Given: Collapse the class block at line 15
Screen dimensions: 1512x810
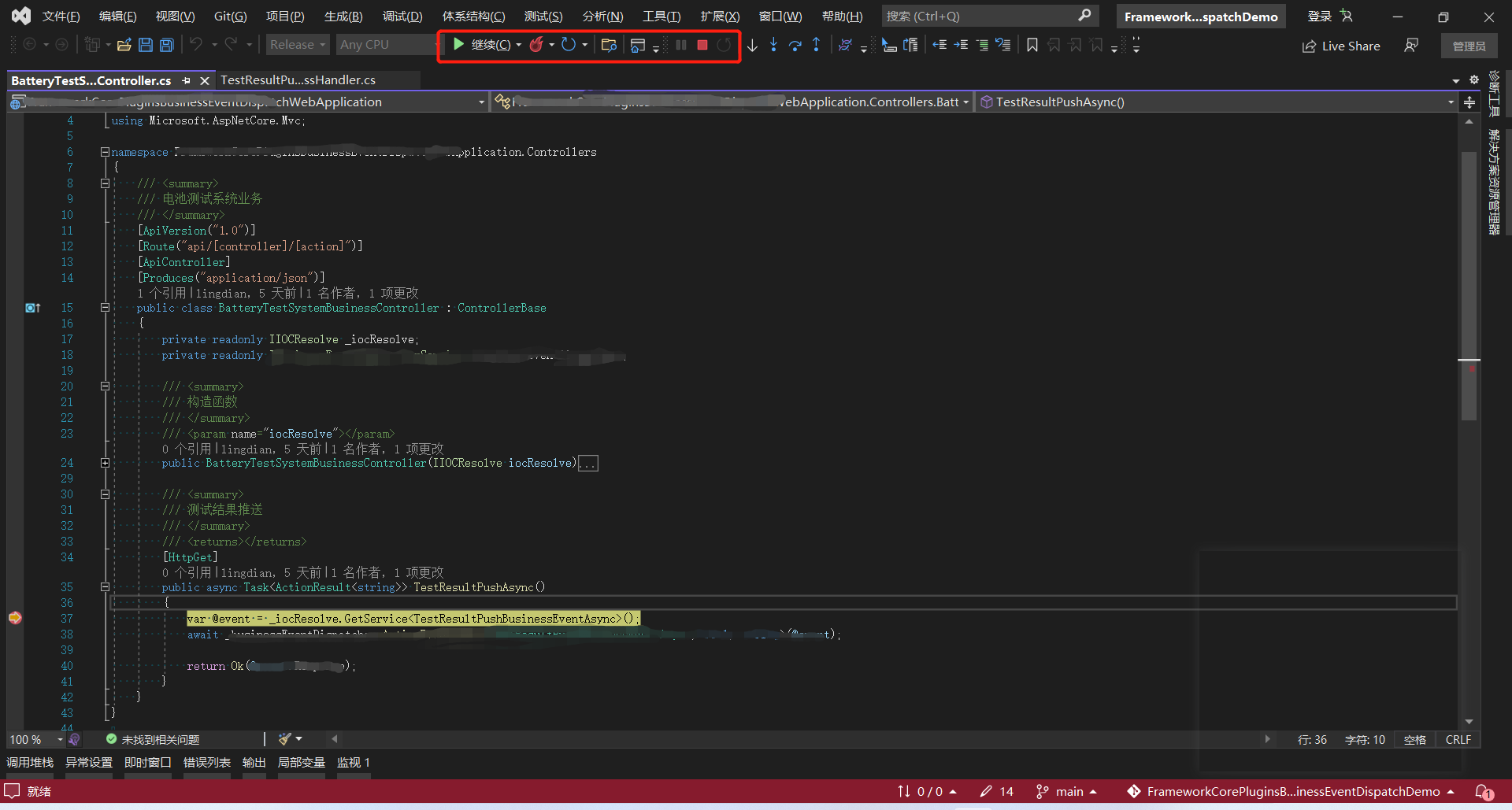Looking at the screenshot, I should 105,308.
